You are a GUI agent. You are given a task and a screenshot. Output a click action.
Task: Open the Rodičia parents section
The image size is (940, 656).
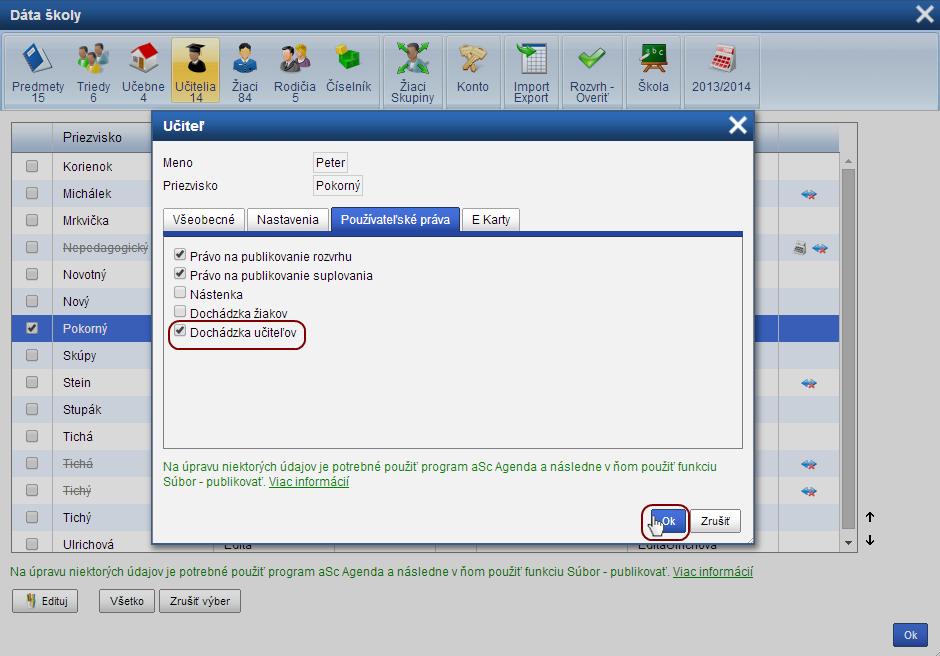point(294,72)
